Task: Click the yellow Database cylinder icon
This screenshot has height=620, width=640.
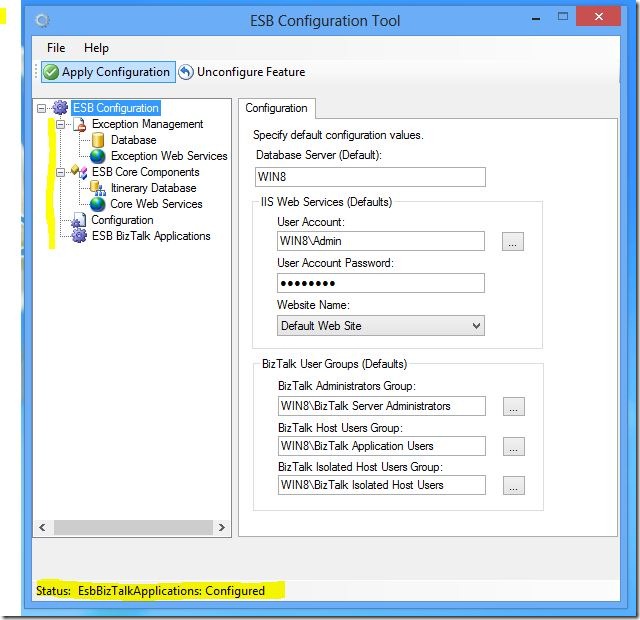Action: pos(98,140)
